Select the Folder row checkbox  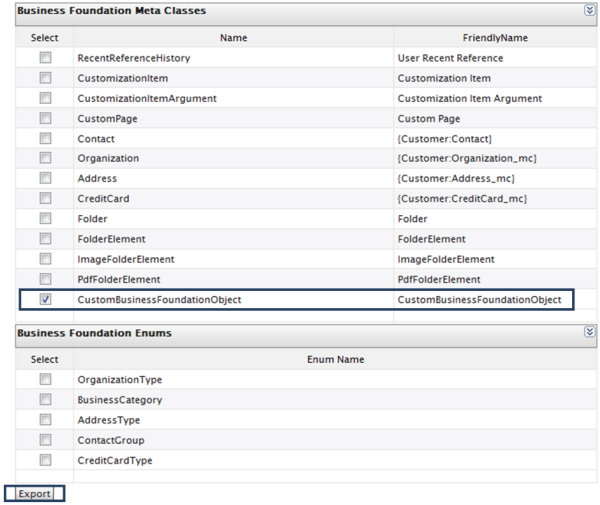click(45, 218)
